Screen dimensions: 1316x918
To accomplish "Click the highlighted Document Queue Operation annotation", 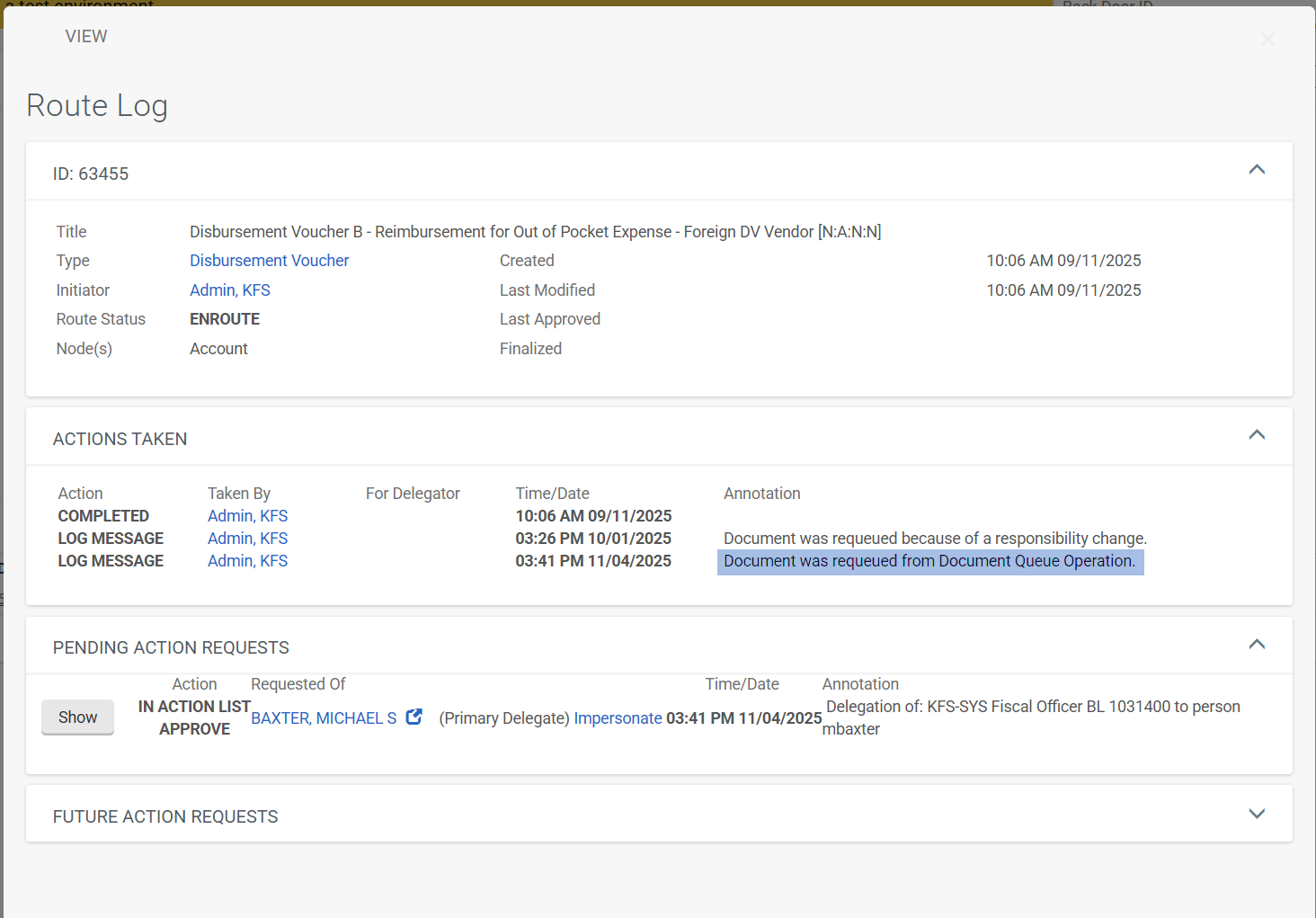I will pos(929,561).
